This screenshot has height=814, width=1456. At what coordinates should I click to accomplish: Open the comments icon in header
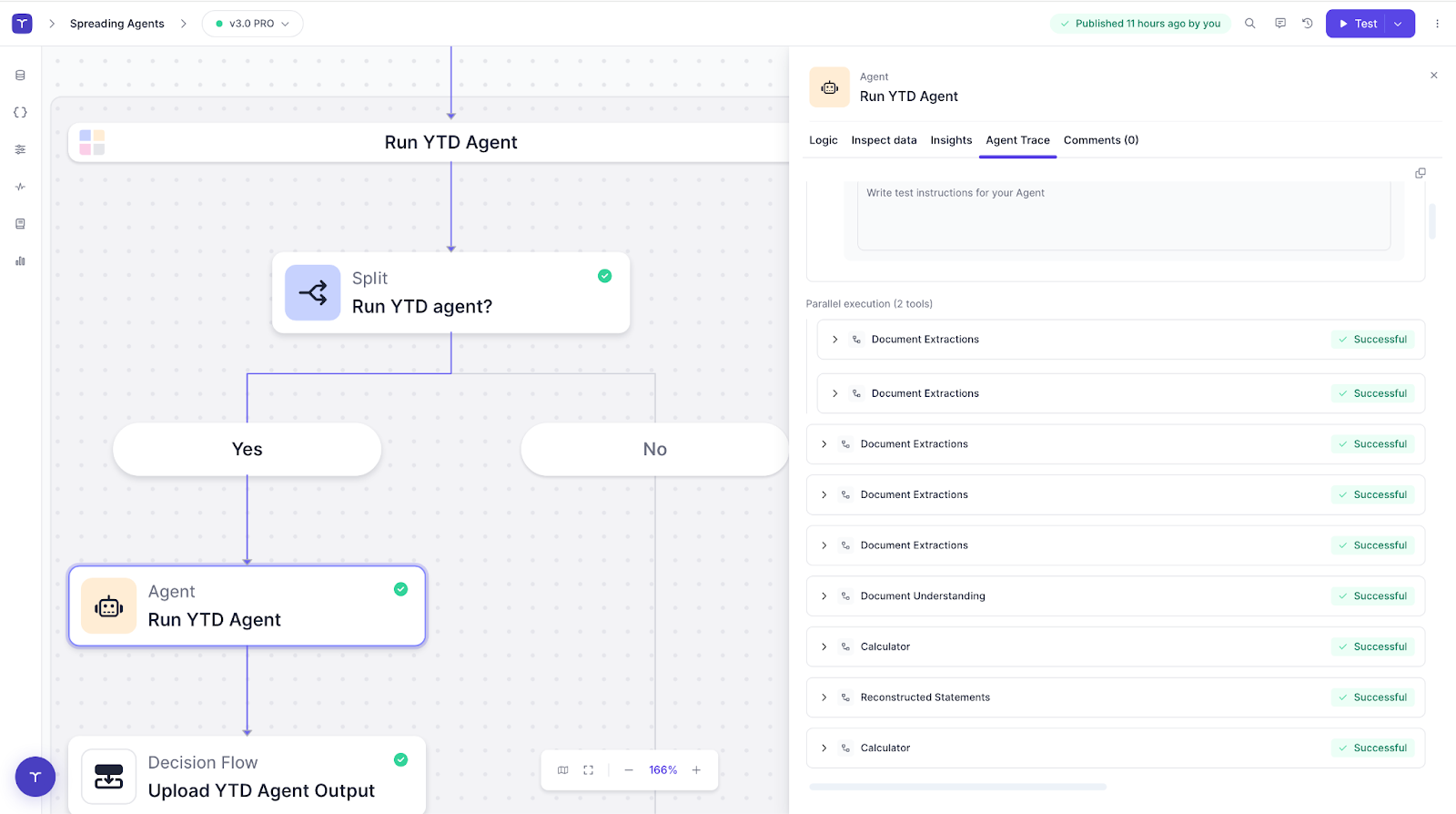click(1279, 24)
